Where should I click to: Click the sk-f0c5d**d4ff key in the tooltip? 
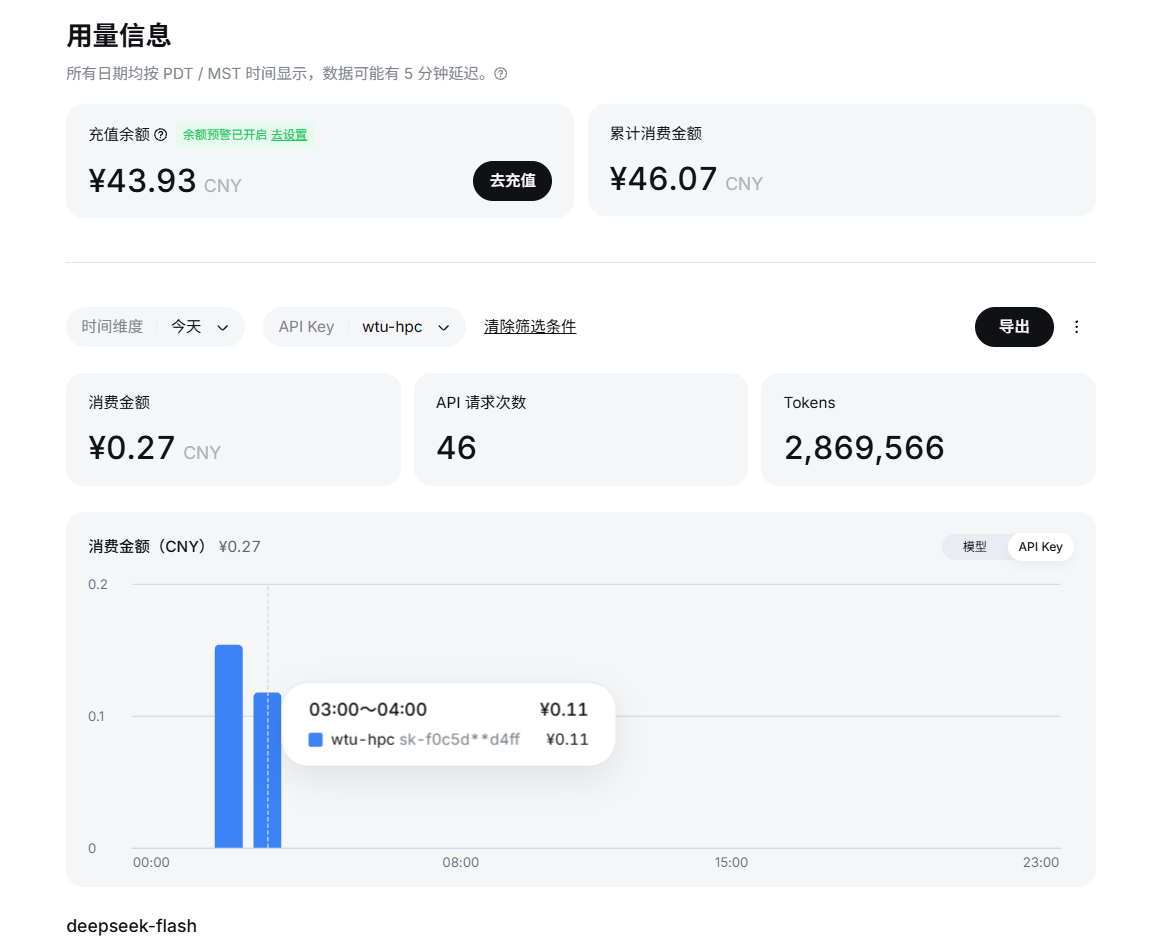pos(460,739)
